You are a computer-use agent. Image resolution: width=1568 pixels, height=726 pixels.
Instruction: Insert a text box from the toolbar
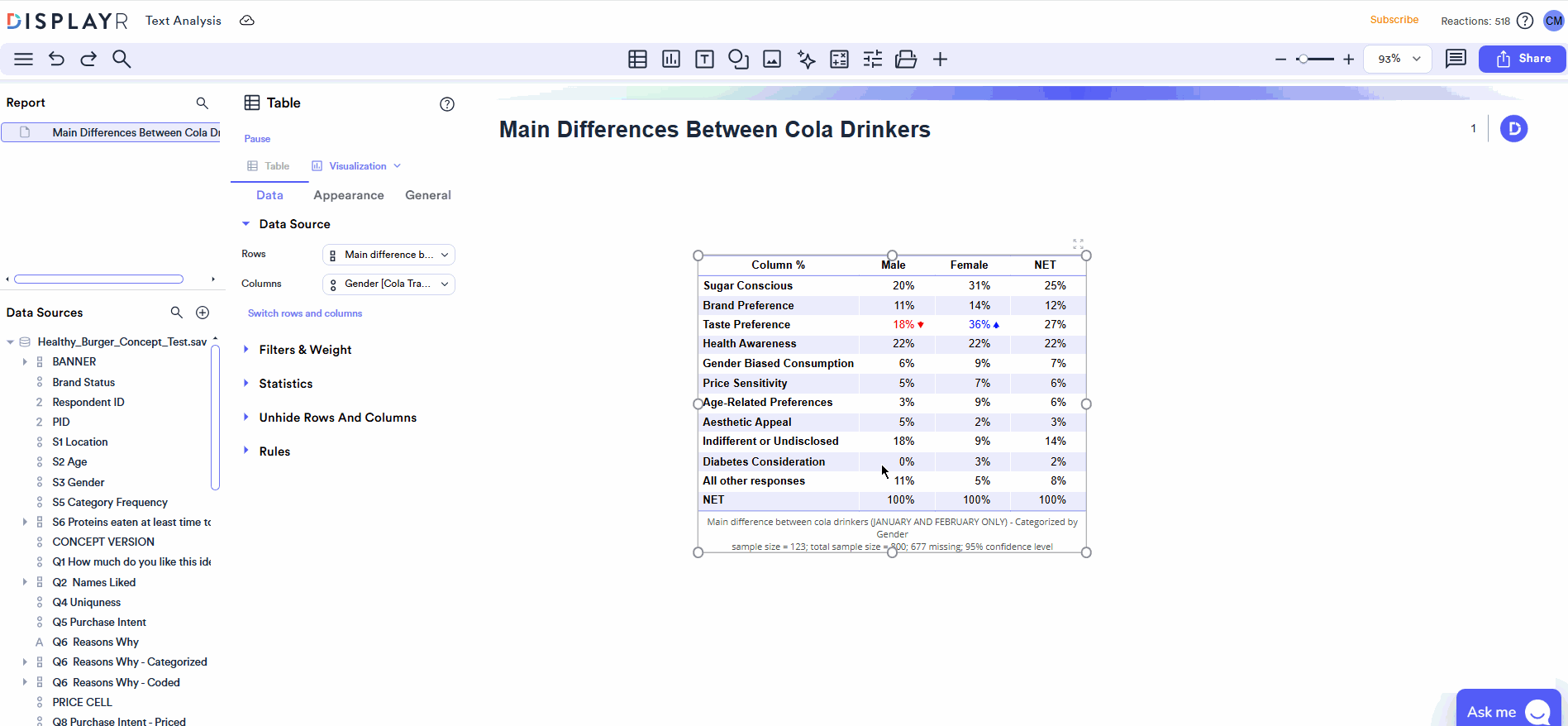click(x=704, y=59)
